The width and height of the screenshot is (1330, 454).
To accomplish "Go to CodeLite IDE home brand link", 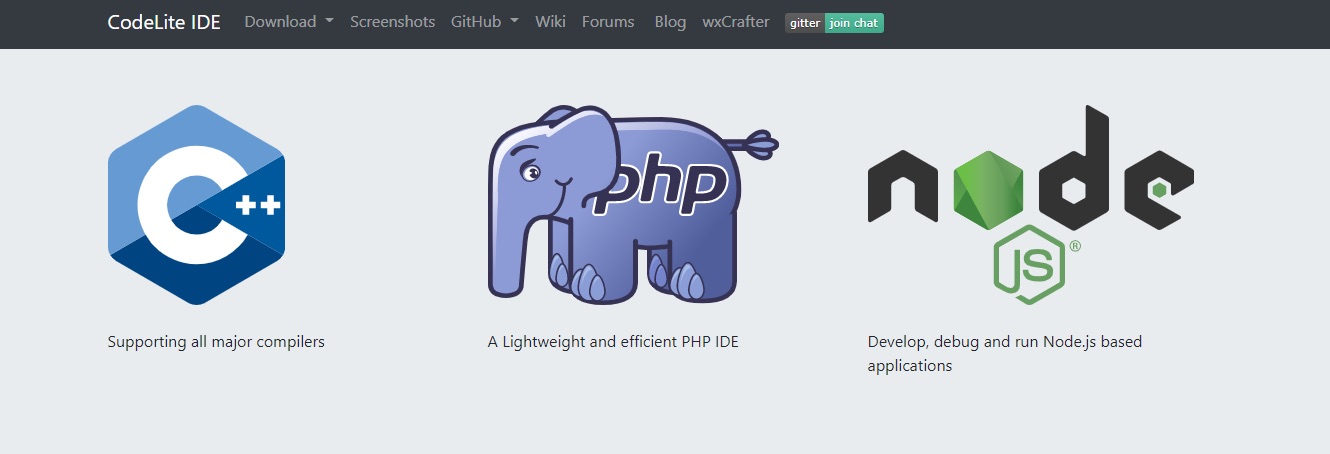I will [164, 22].
